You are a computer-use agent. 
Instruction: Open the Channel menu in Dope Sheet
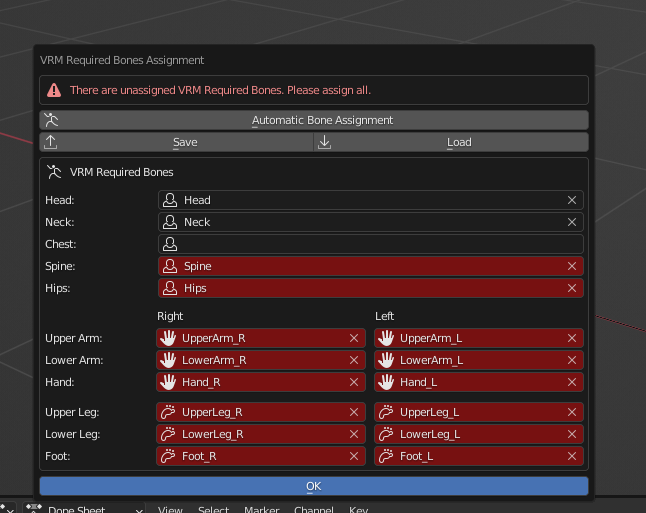pos(314,510)
